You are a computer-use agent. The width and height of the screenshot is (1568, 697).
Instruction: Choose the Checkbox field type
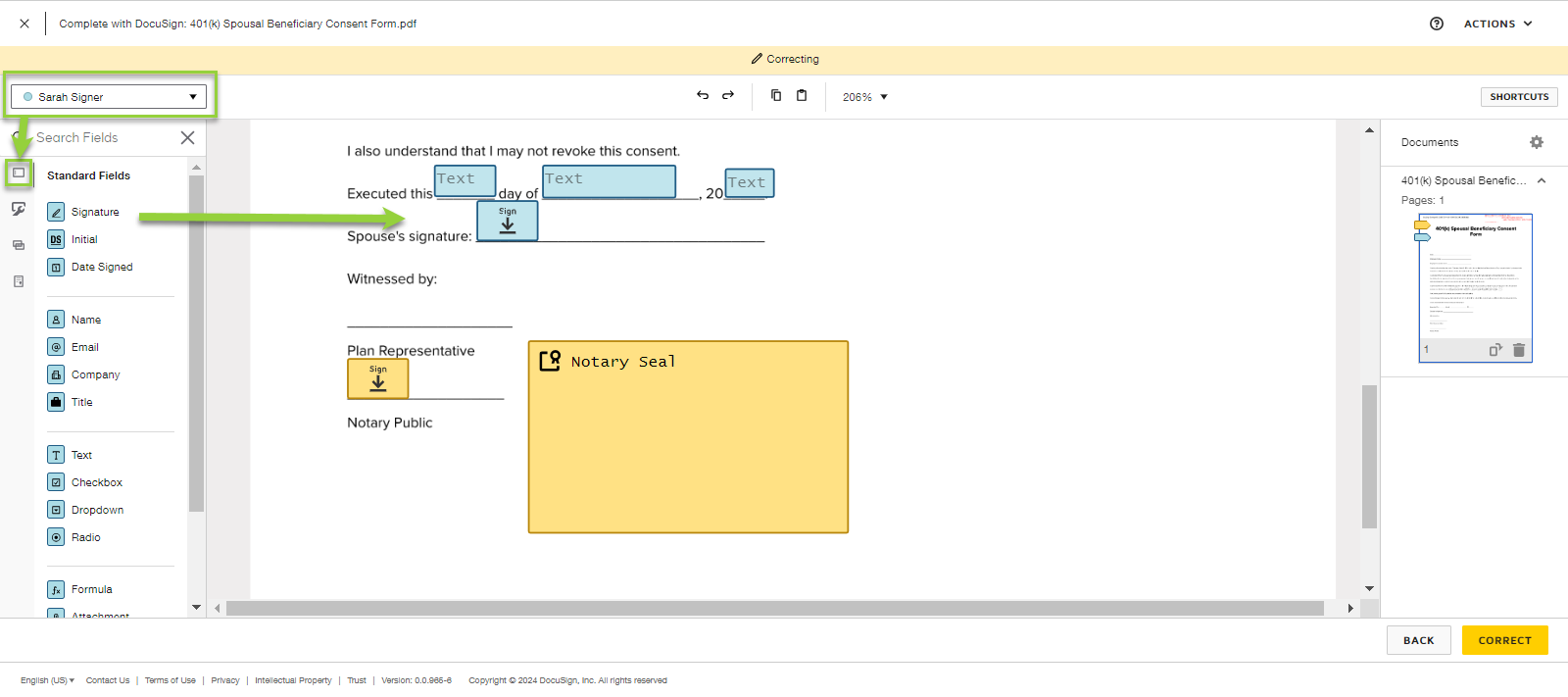[96, 482]
